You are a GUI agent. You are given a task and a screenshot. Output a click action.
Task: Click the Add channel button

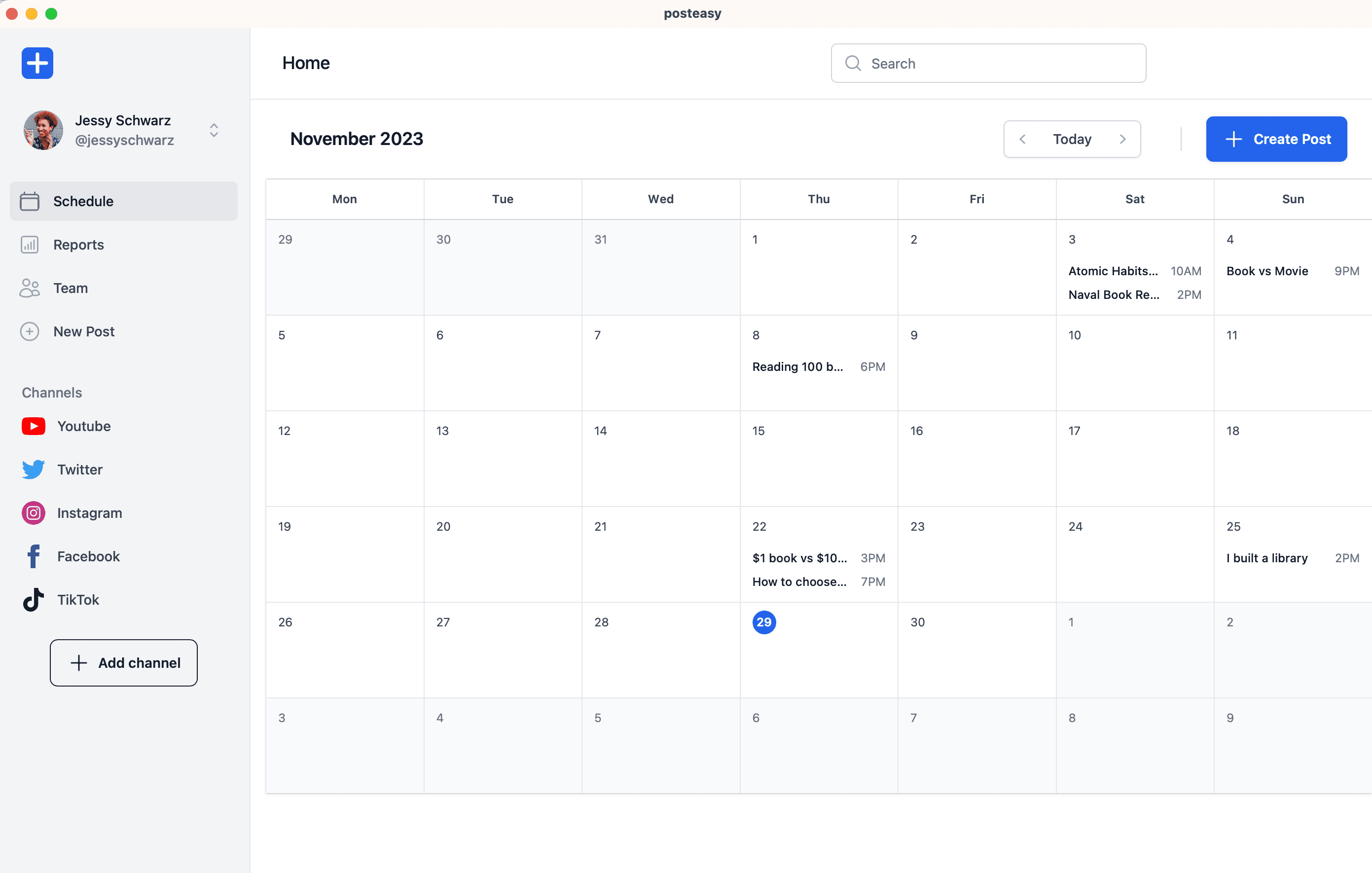tap(124, 663)
